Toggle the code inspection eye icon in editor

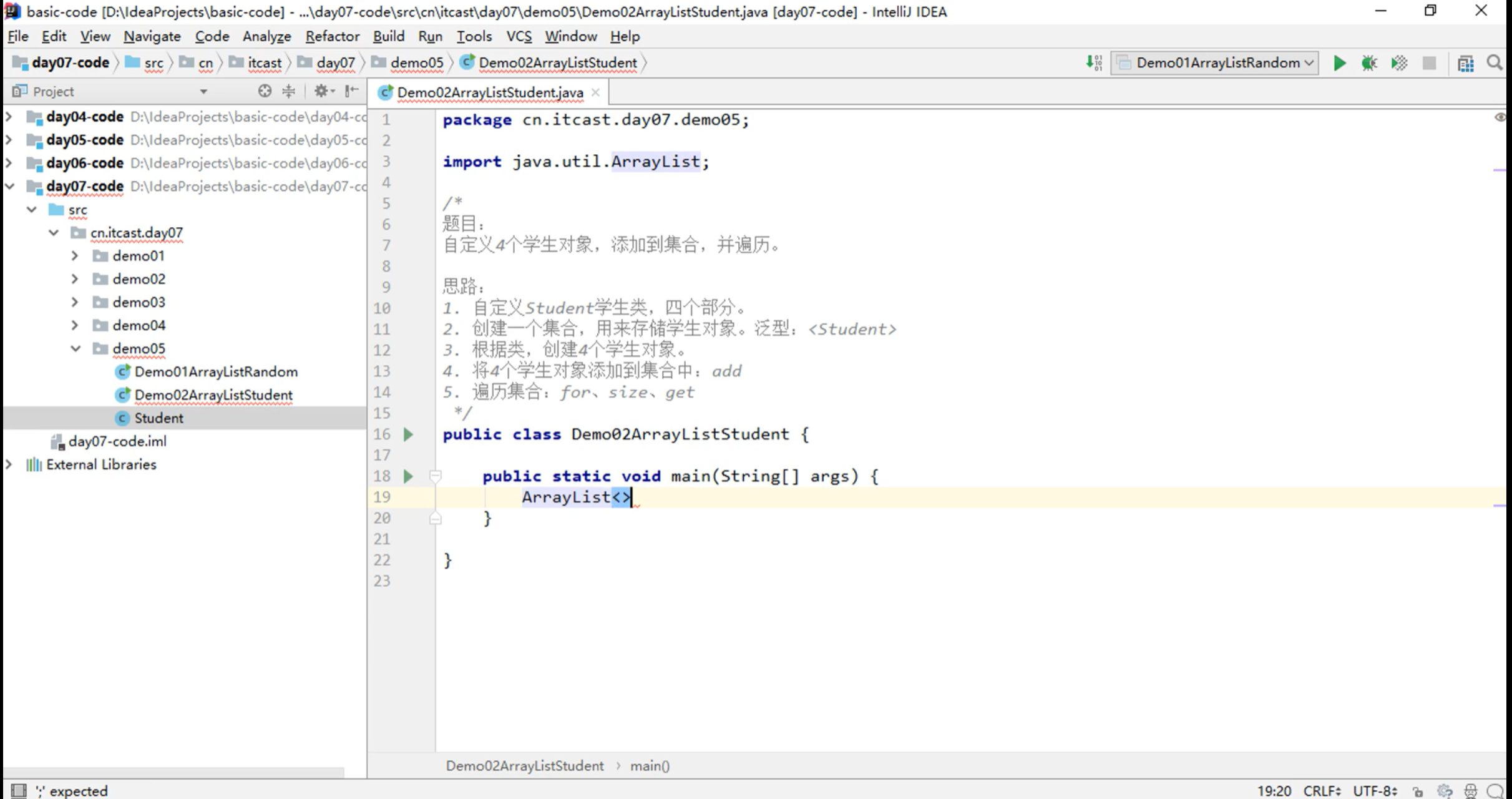point(1500,117)
